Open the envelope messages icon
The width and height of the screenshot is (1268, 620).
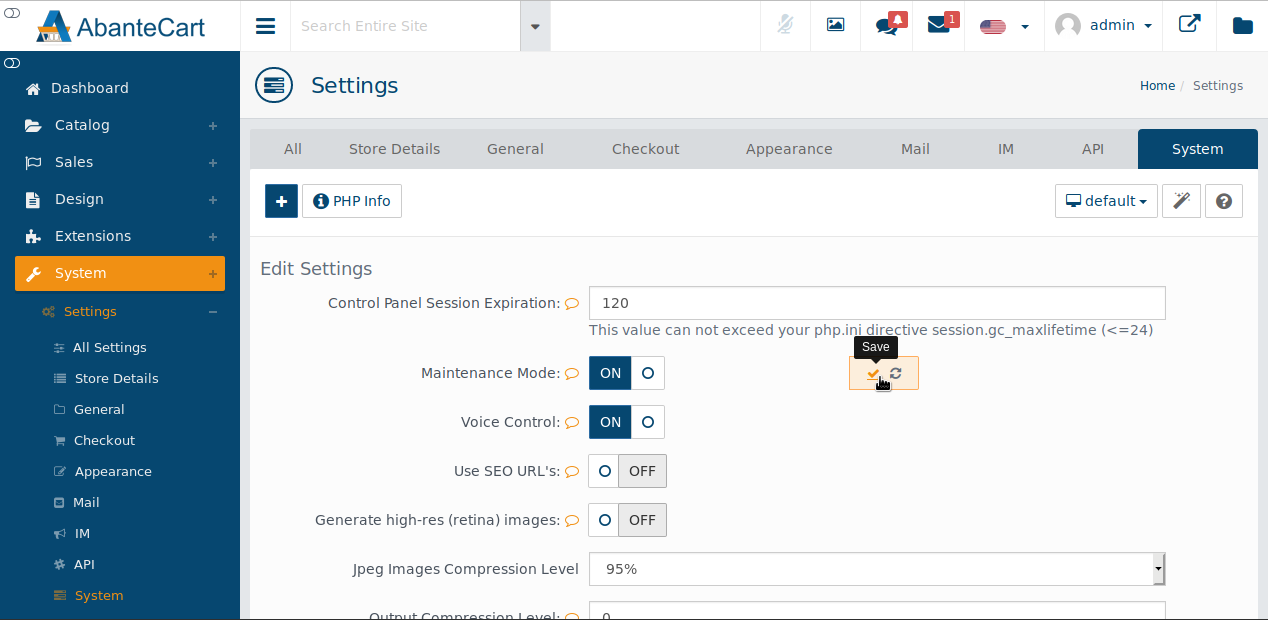click(x=939, y=26)
